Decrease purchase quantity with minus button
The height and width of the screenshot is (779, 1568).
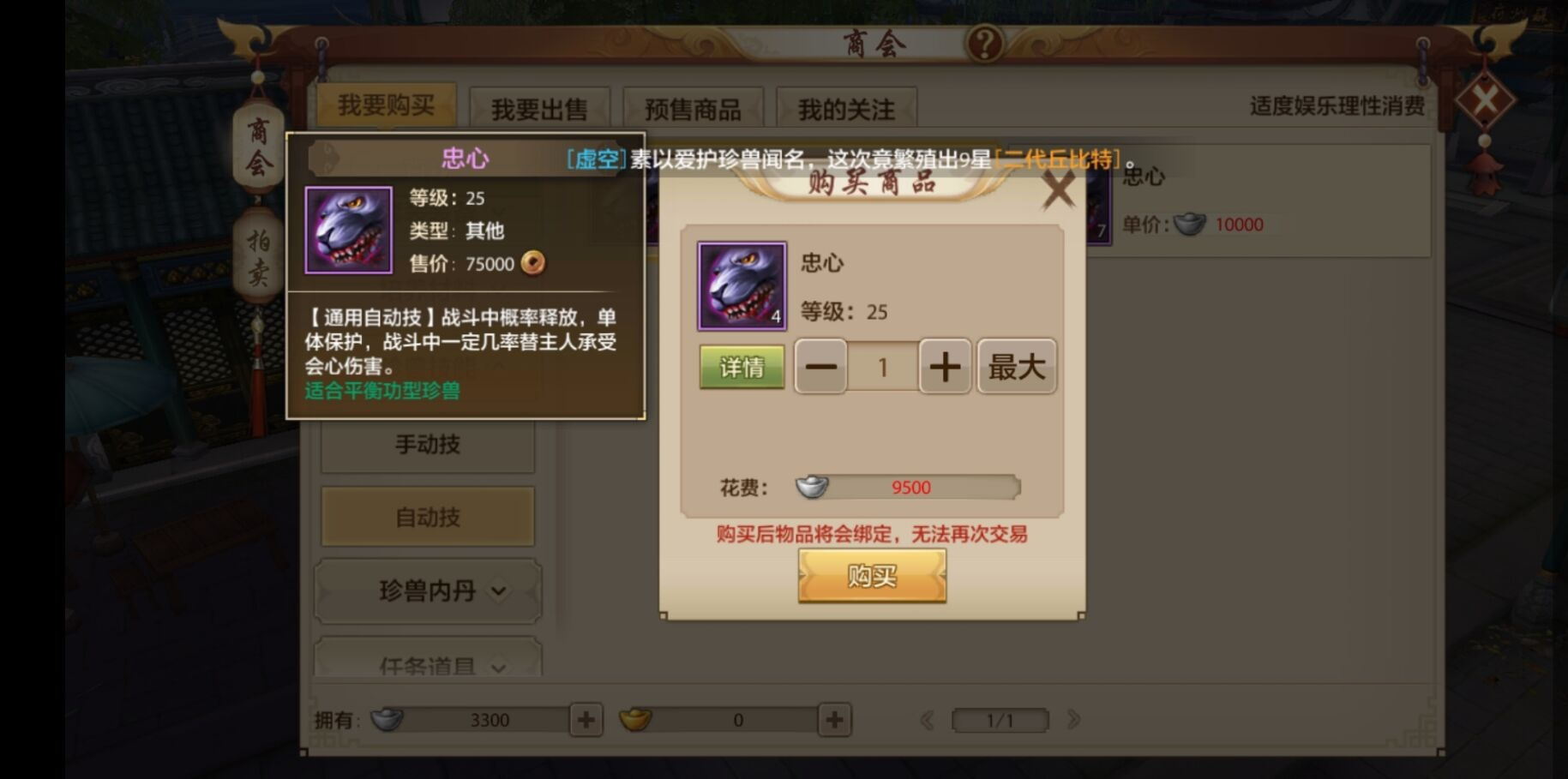pyautogui.click(x=820, y=367)
